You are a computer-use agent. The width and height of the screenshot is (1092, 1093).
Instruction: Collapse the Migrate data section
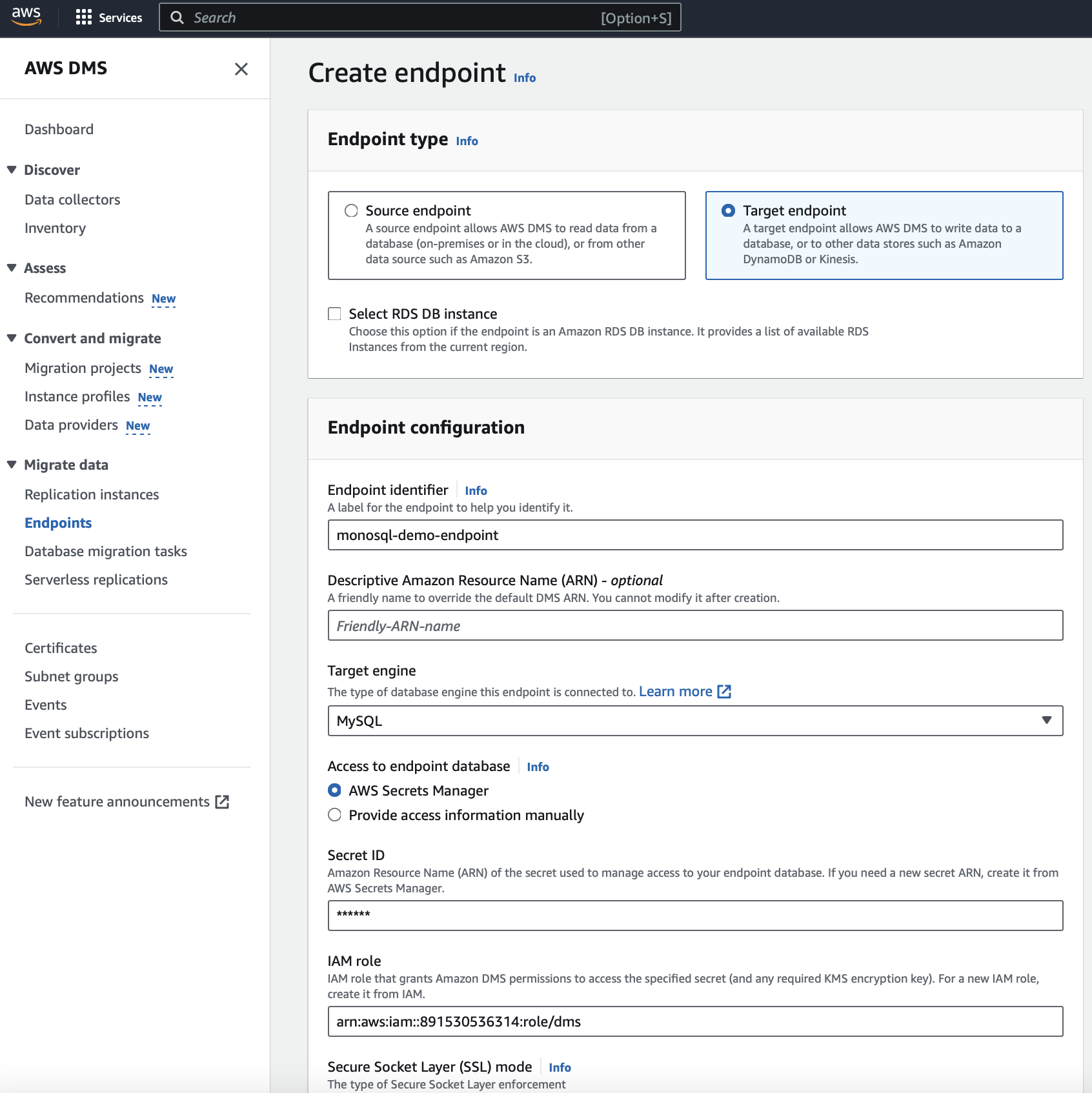12,465
